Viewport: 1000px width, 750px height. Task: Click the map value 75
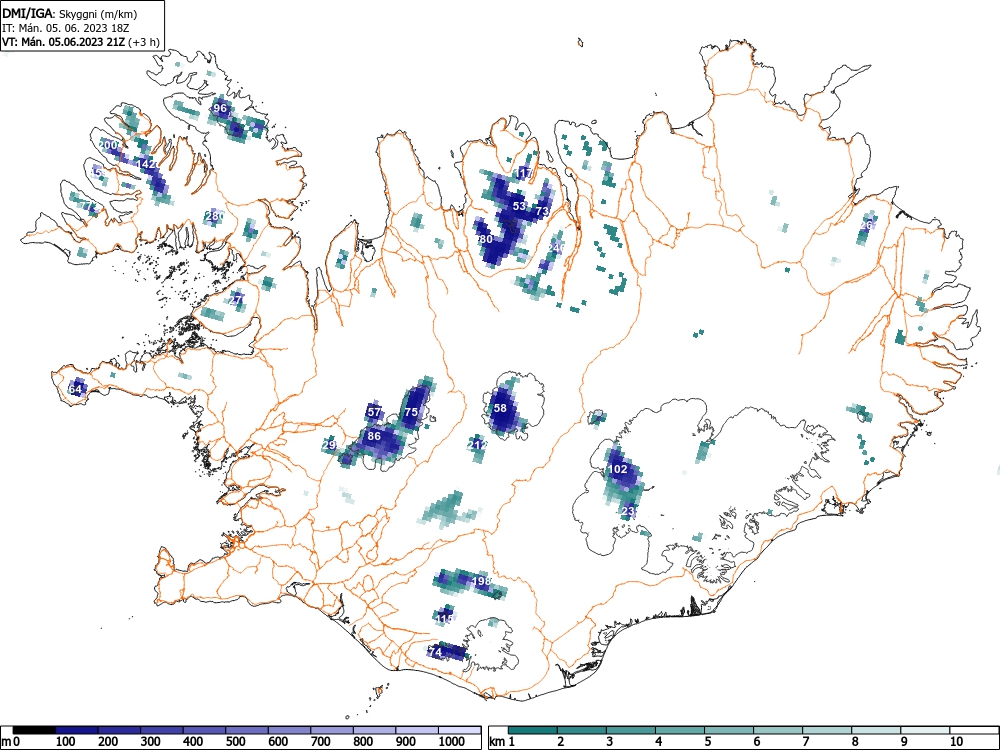(x=411, y=412)
